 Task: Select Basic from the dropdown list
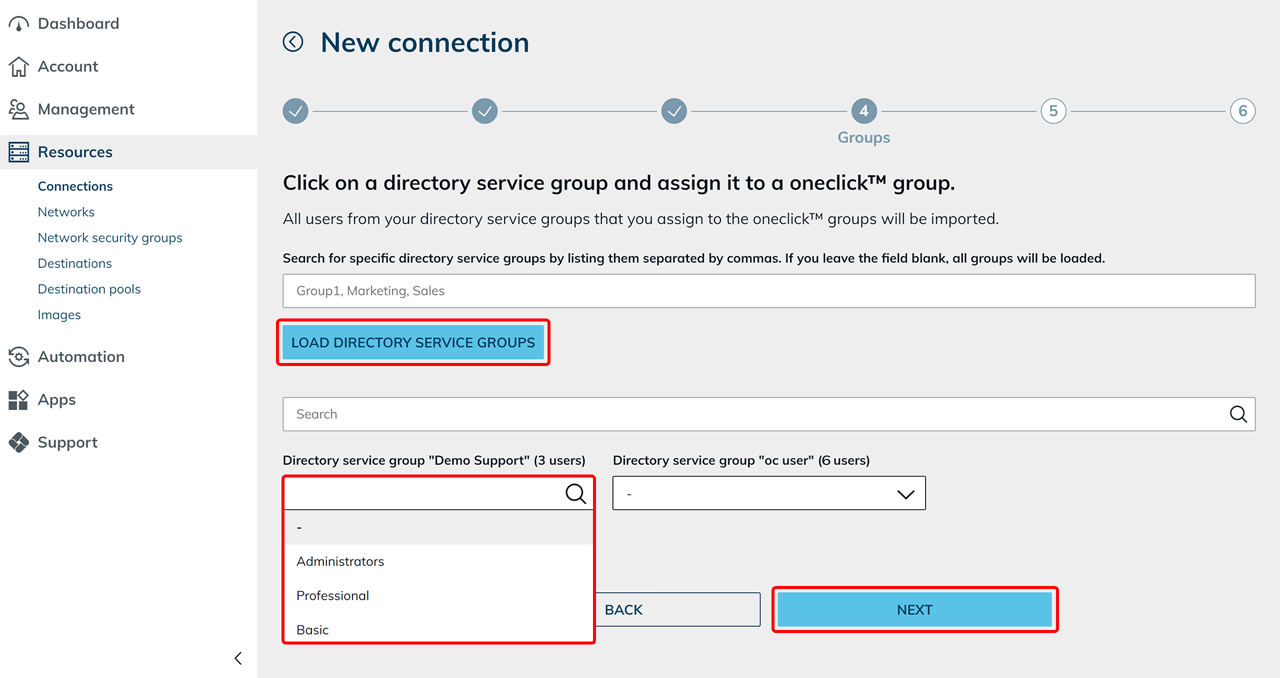coord(439,629)
